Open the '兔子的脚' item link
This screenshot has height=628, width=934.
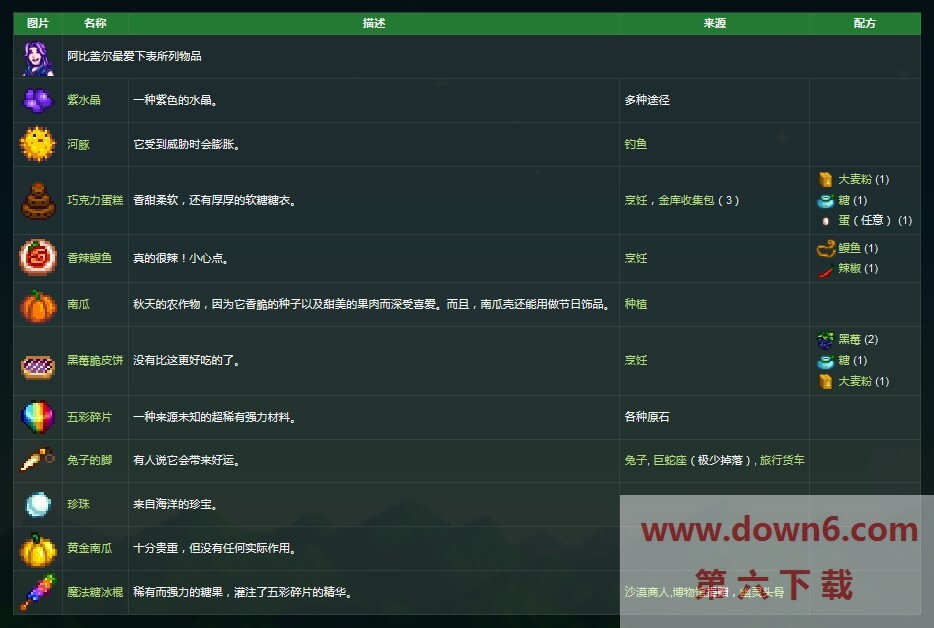[x=89, y=461]
